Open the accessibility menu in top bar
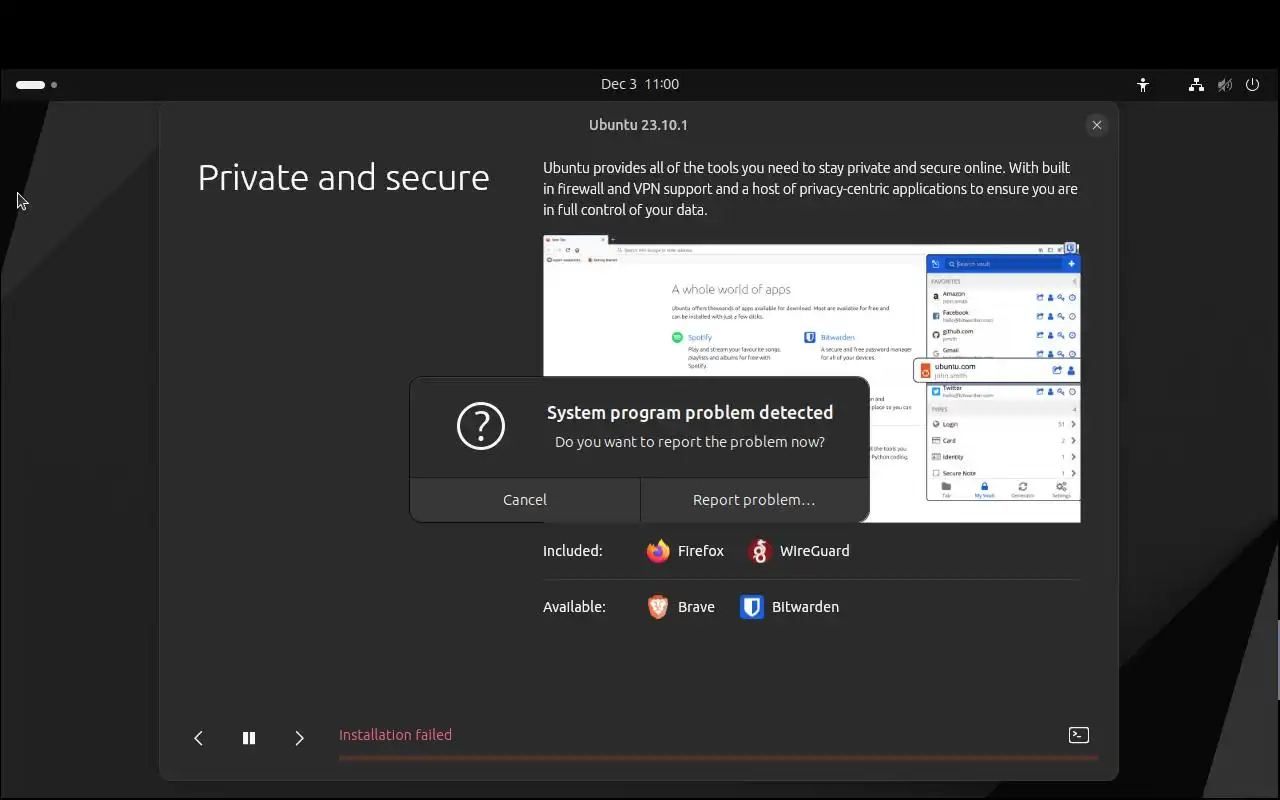 (x=1143, y=85)
